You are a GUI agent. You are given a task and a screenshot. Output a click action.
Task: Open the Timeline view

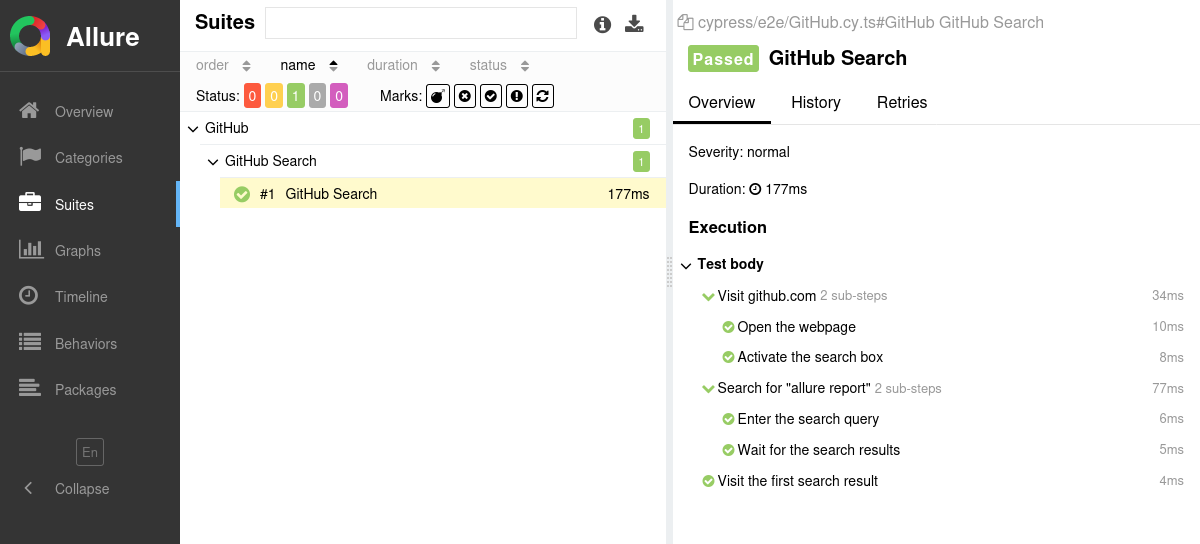[81, 297]
